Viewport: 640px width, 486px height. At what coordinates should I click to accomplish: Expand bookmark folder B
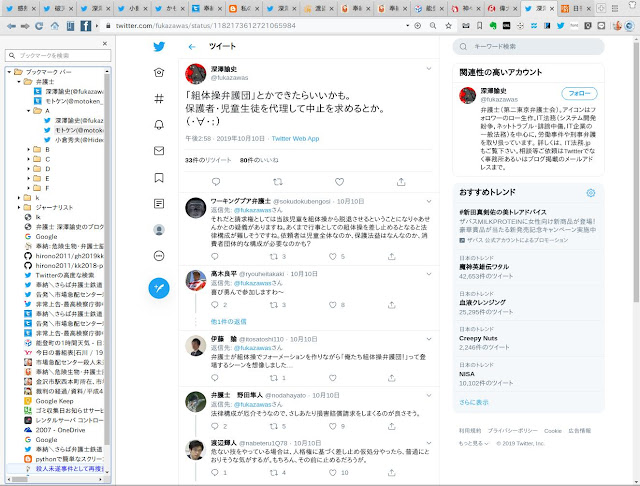coord(29,150)
